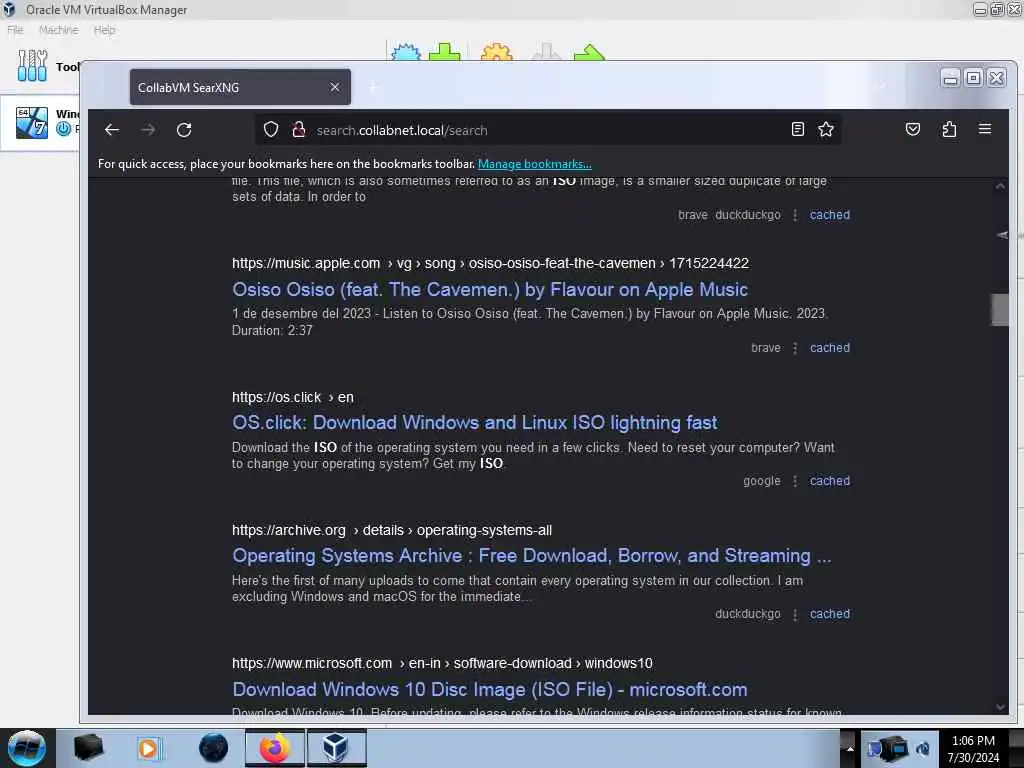Open the Machine menu in VirtualBox Manager
This screenshot has height=768, width=1024.
[x=58, y=30]
